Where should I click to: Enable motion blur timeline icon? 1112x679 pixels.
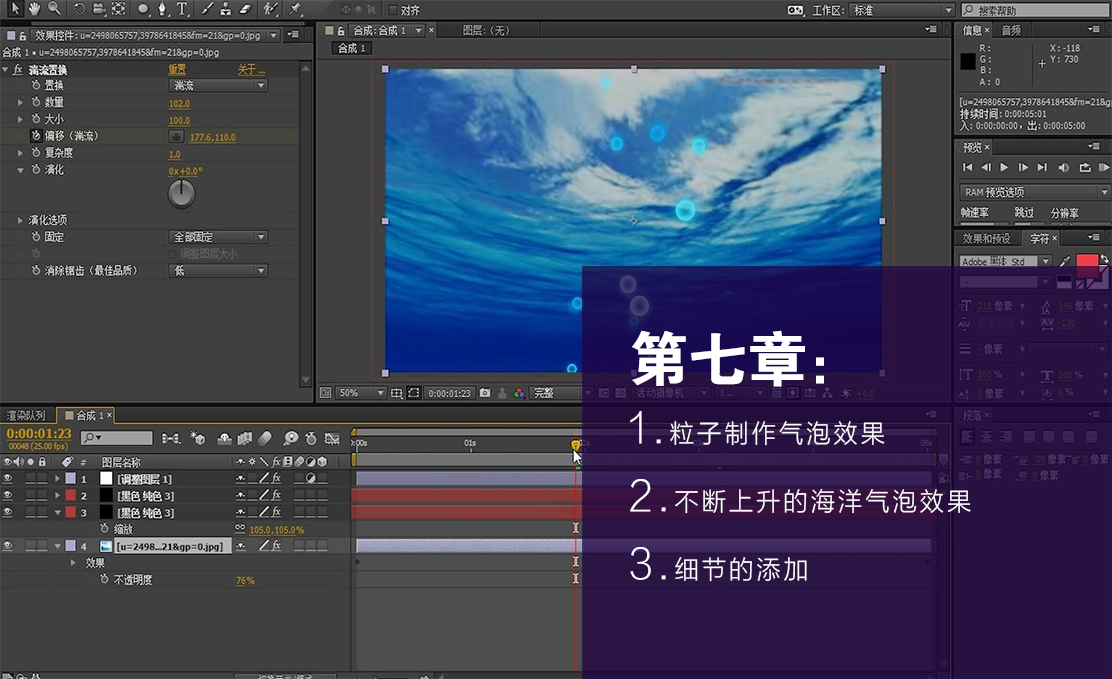pos(265,438)
